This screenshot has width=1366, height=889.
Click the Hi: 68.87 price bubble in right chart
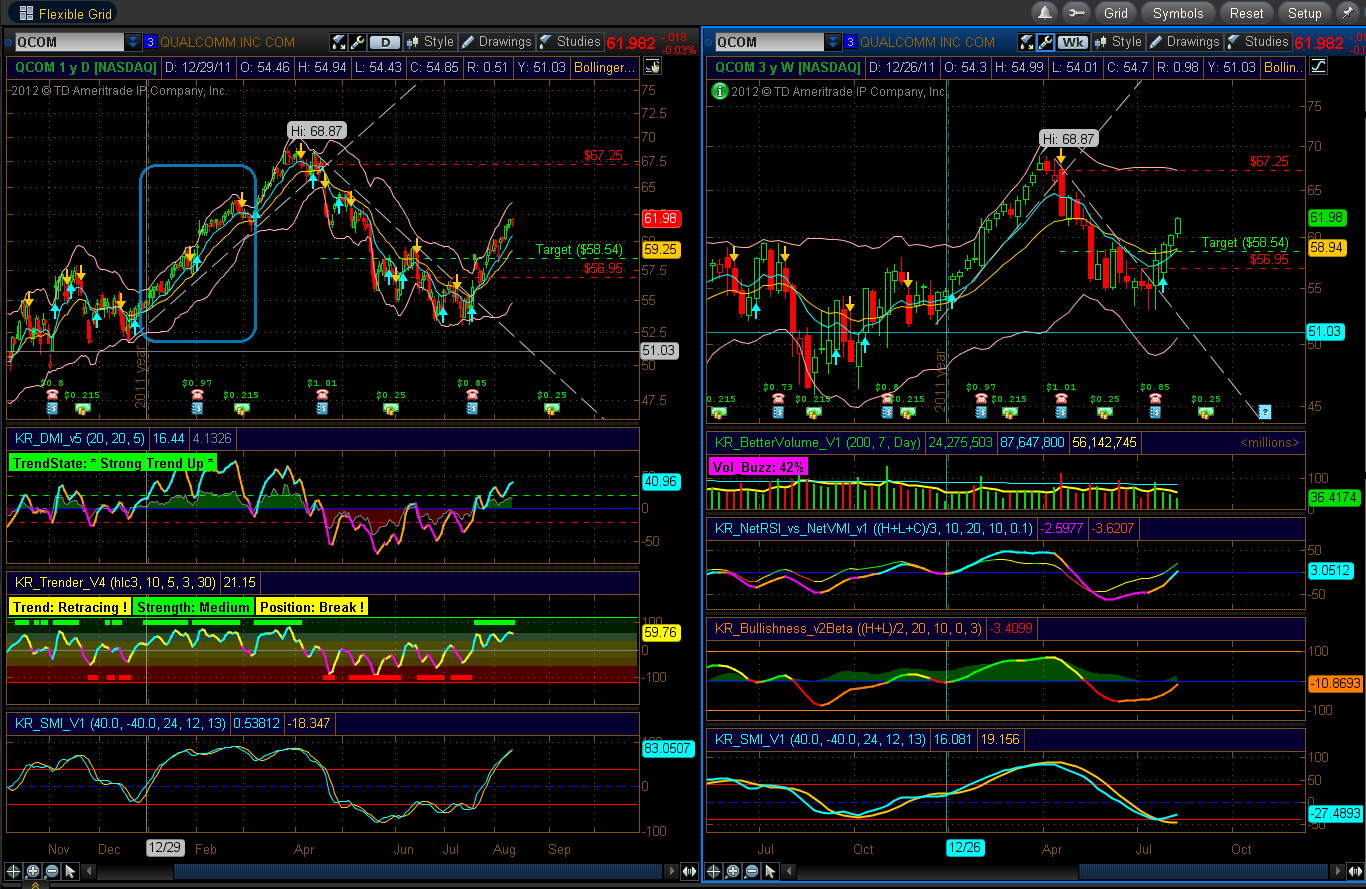[x=1068, y=138]
